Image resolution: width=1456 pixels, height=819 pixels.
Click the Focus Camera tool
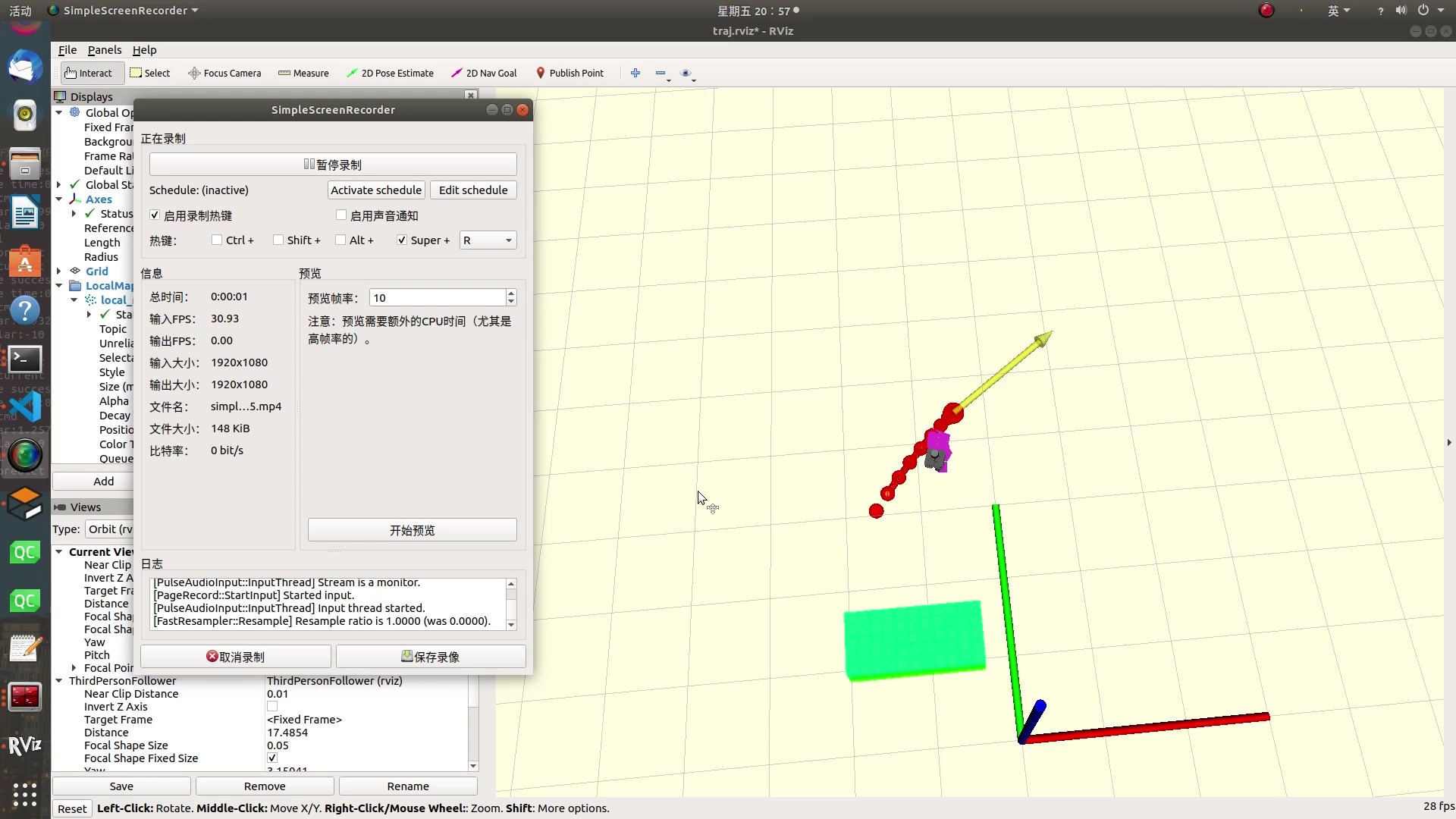coord(224,74)
